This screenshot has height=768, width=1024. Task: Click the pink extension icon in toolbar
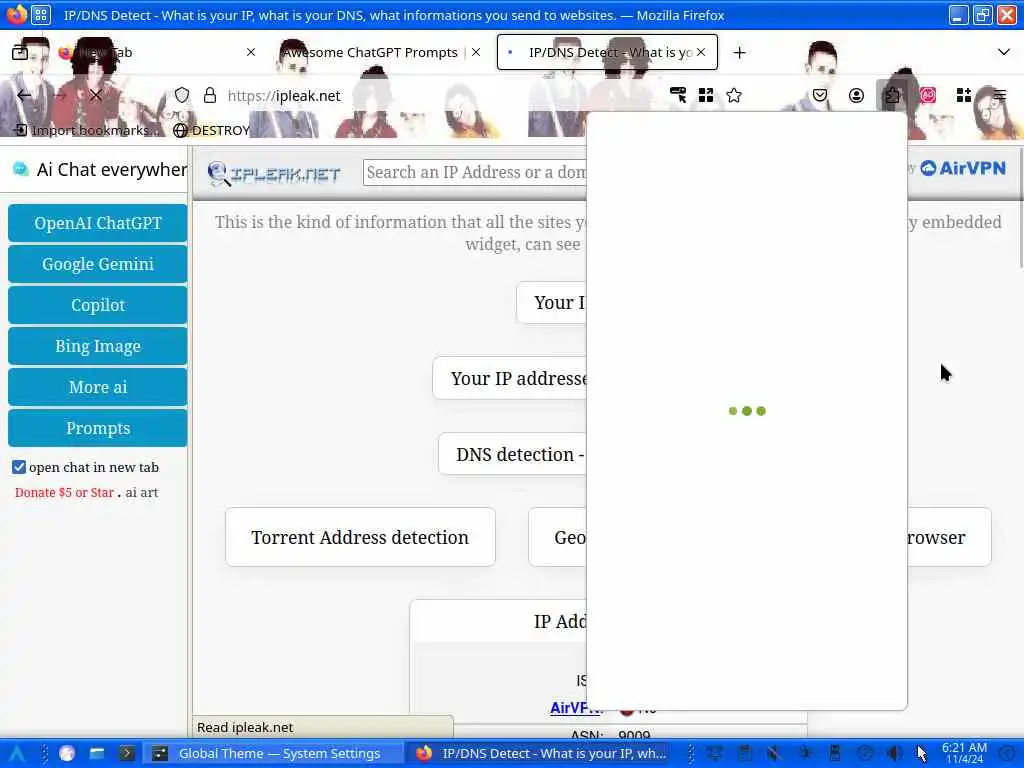tap(928, 95)
